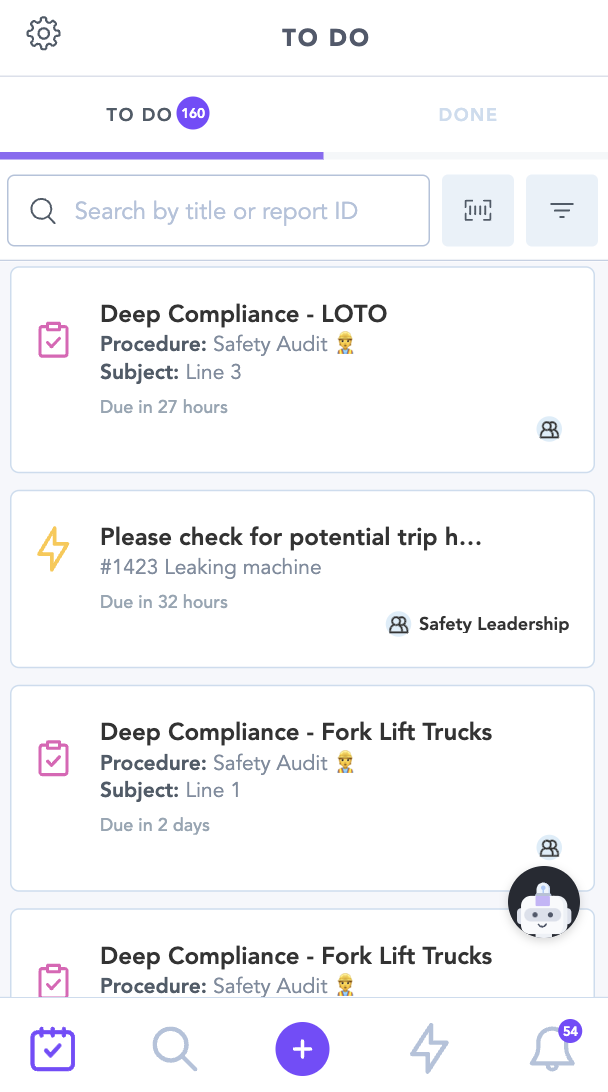The image size is (608, 1092).
Task: Click the clipboard icon on LOTO card
Action: pos(53,341)
